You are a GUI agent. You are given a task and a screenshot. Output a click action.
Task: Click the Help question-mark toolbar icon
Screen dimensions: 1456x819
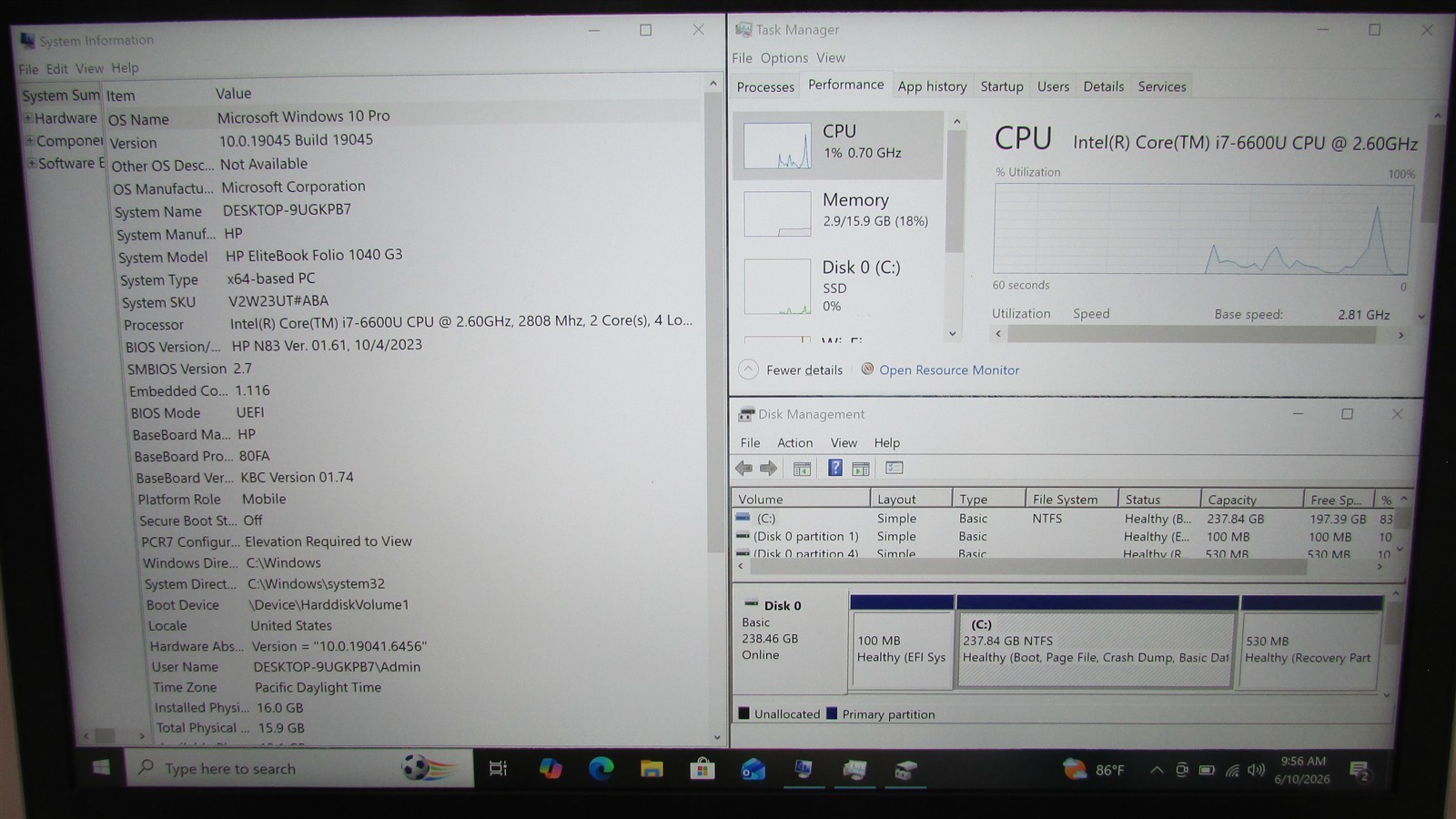coord(834,468)
